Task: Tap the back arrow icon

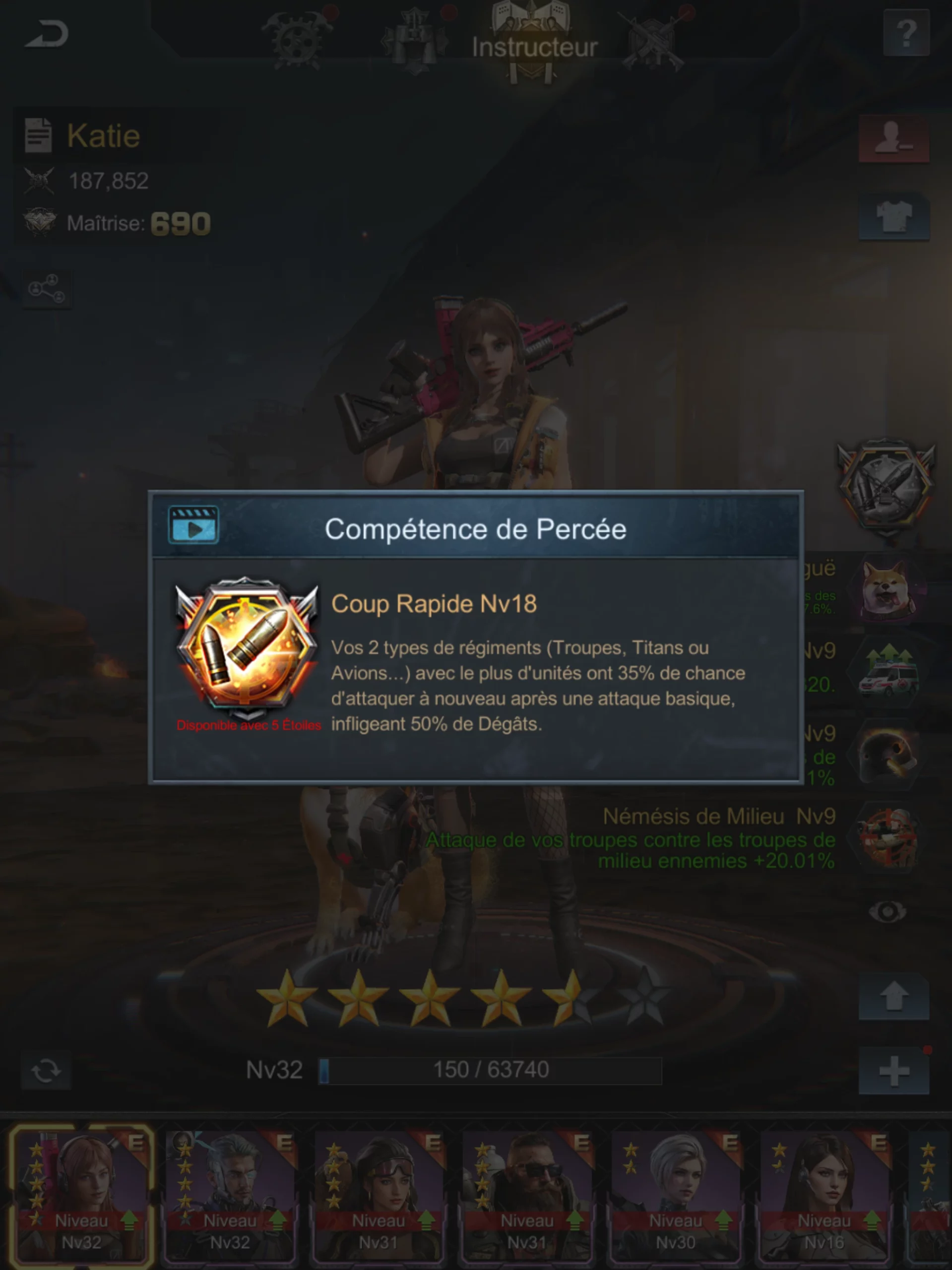Action: [x=47, y=34]
